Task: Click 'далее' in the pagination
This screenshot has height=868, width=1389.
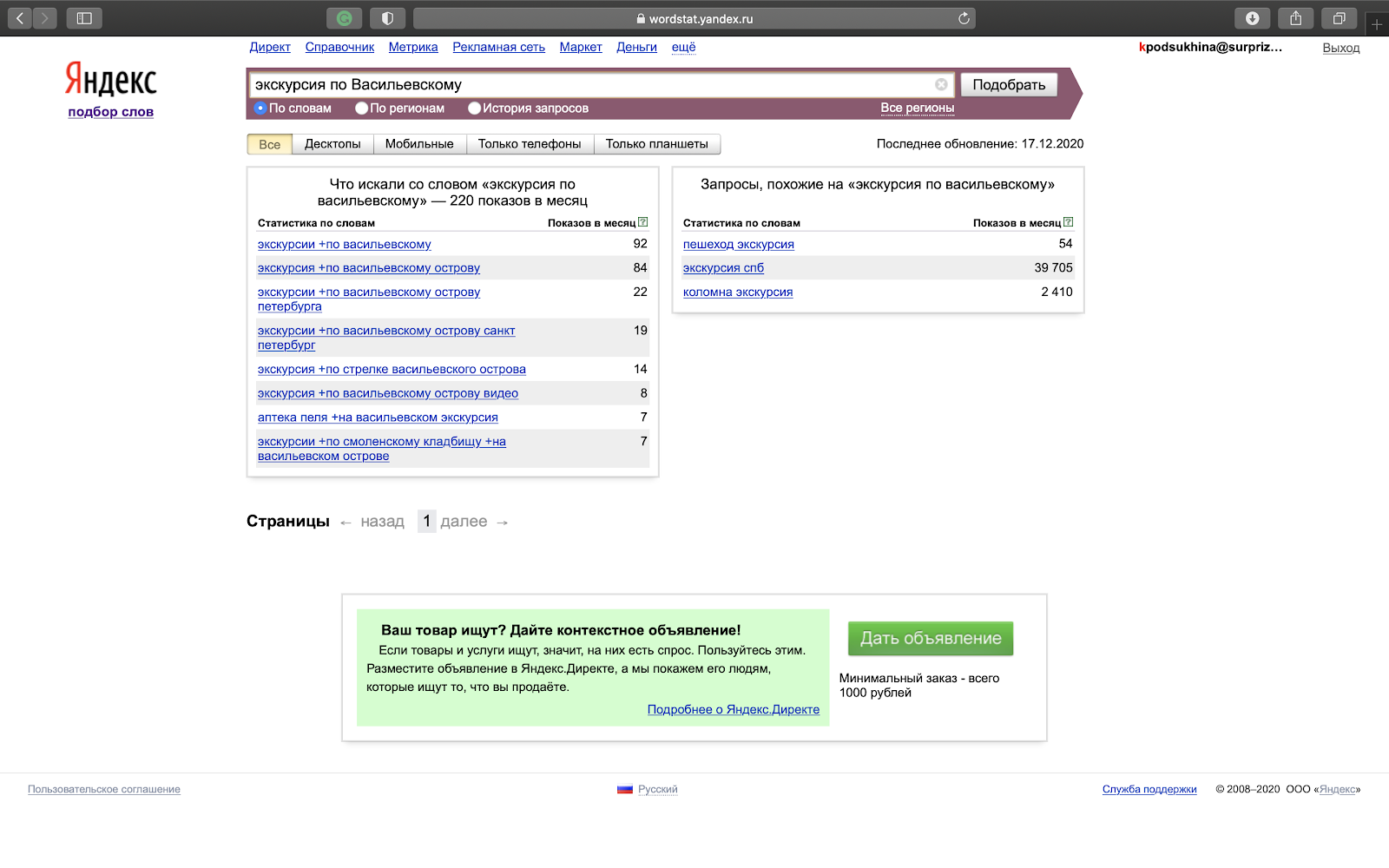Action: [464, 522]
